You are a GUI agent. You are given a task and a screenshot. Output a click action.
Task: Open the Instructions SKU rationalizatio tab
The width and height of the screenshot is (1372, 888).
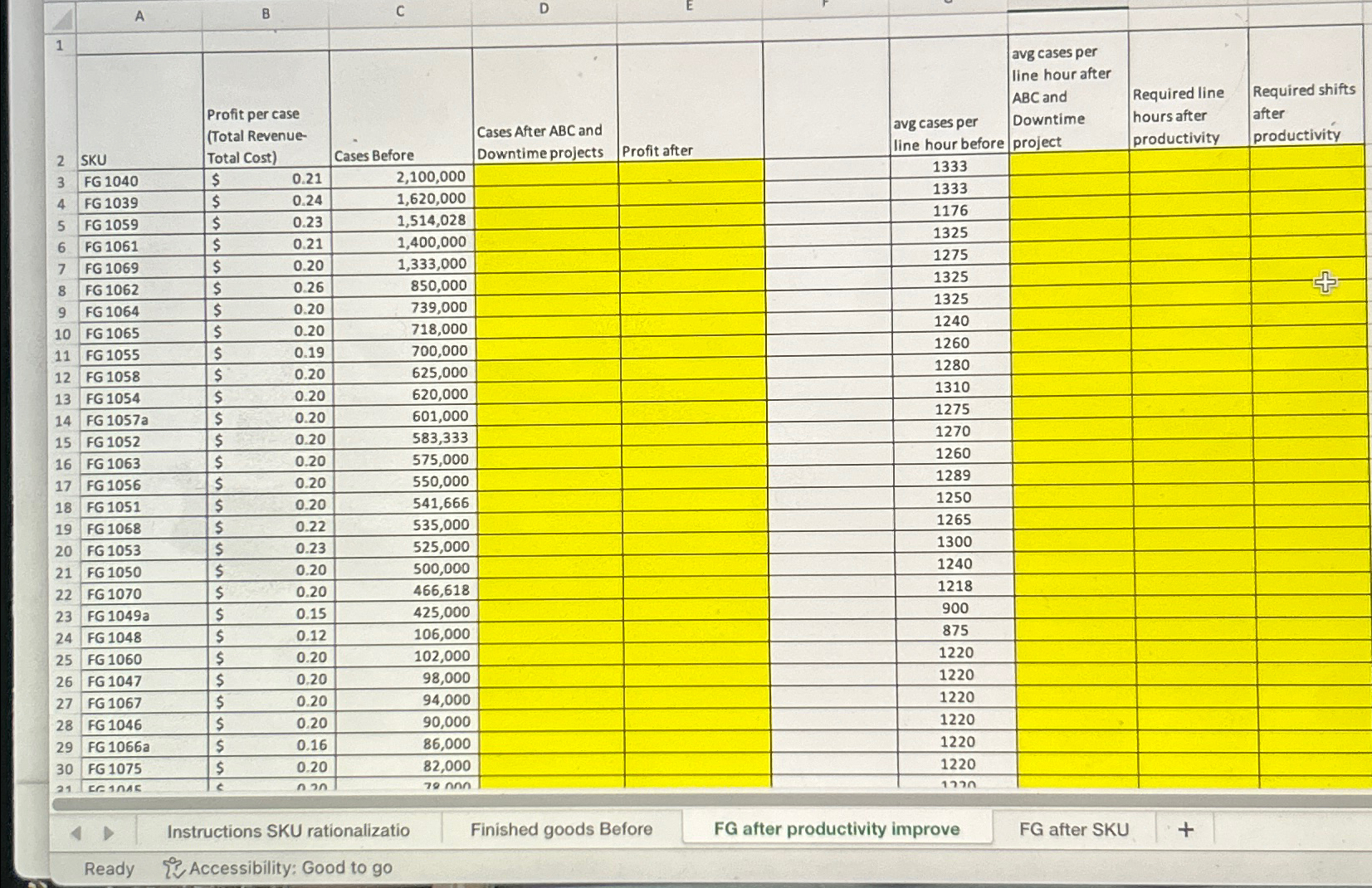tap(289, 829)
